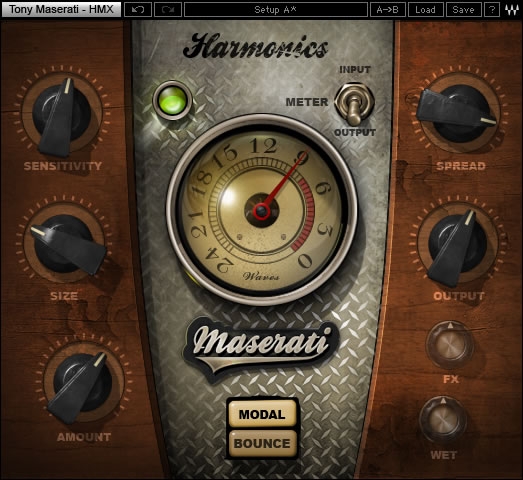
Task: Open the Setup A* preset menu
Action: [276, 9]
